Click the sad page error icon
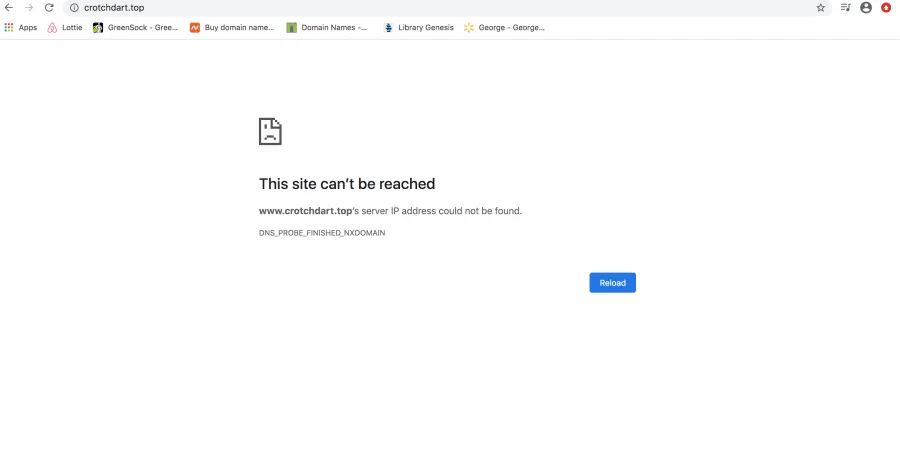900x451 pixels. [x=270, y=131]
